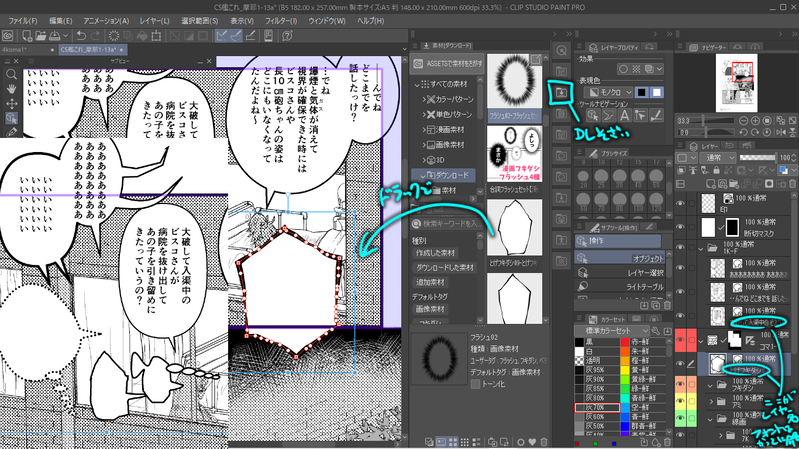799x449 pixels.
Task: Adjust the layer opacity slider
Action: coord(758,157)
